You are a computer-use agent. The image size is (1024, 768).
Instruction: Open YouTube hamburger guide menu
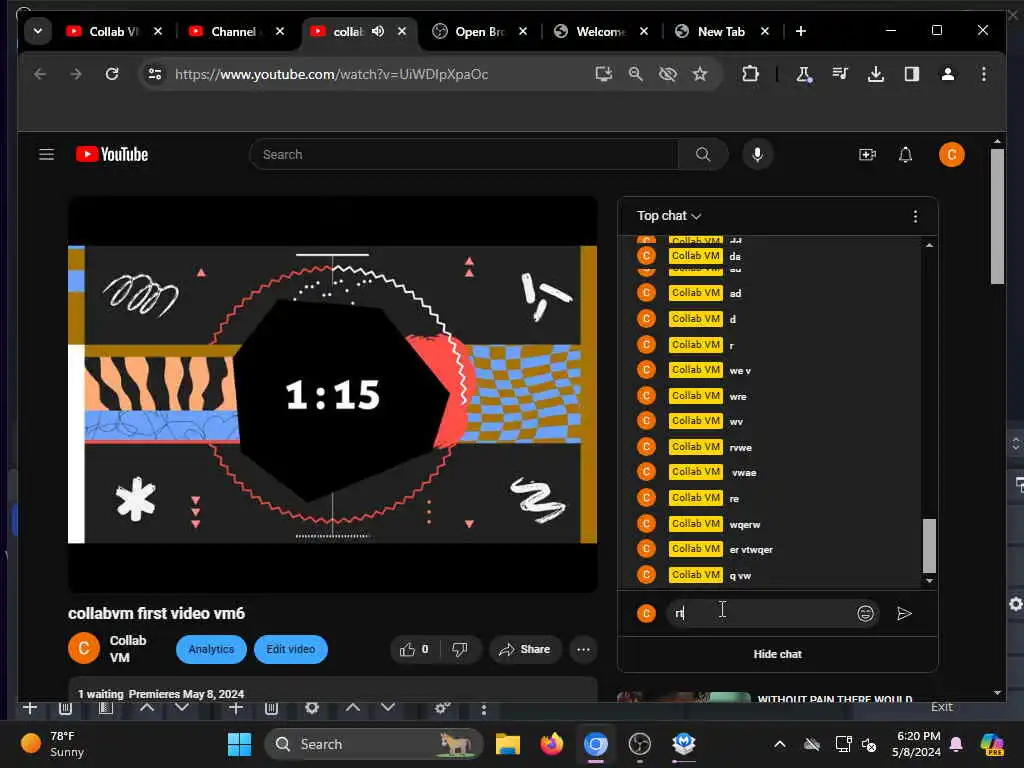(x=46, y=155)
